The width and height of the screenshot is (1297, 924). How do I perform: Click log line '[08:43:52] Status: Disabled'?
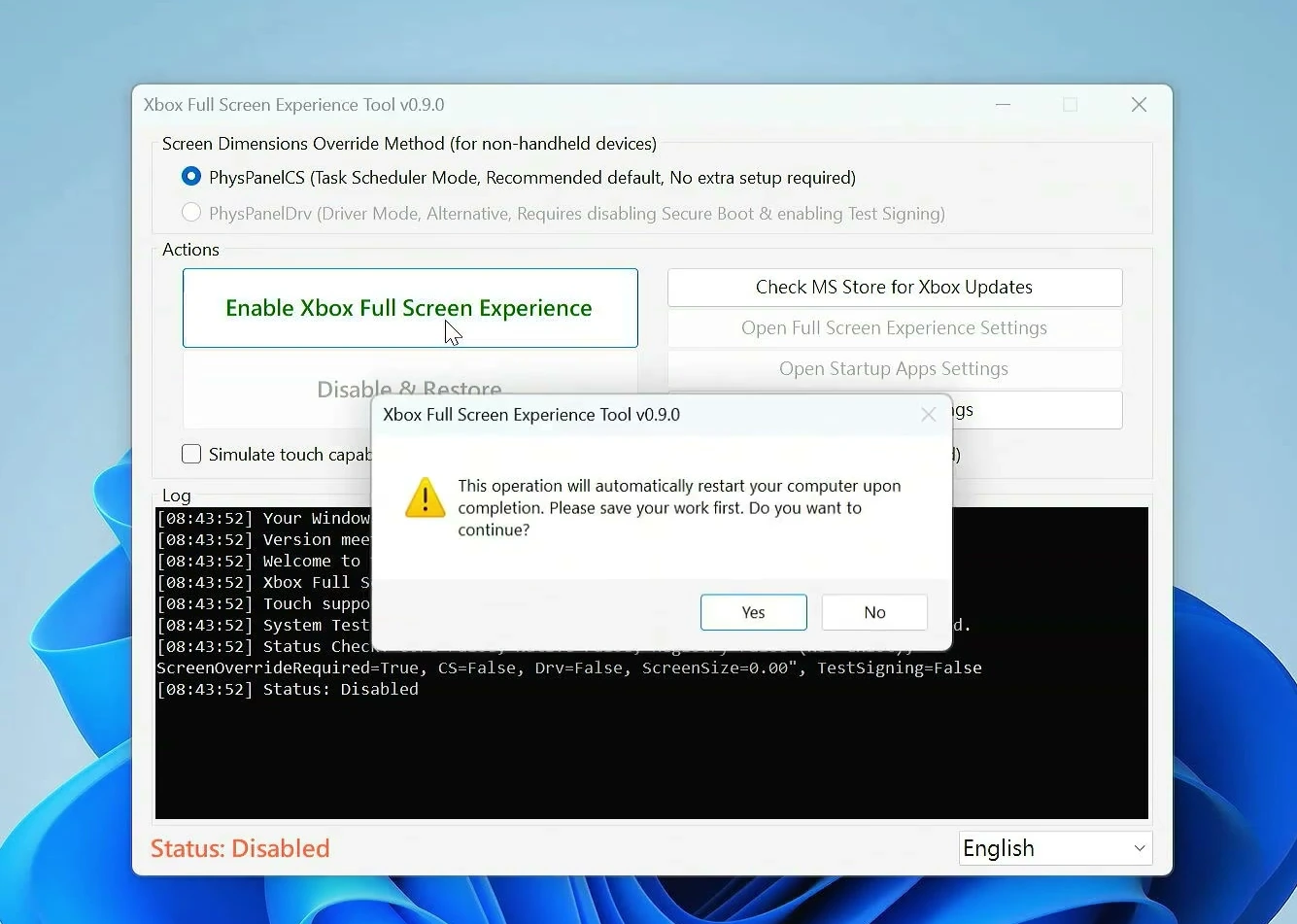[x=288, y=689]
